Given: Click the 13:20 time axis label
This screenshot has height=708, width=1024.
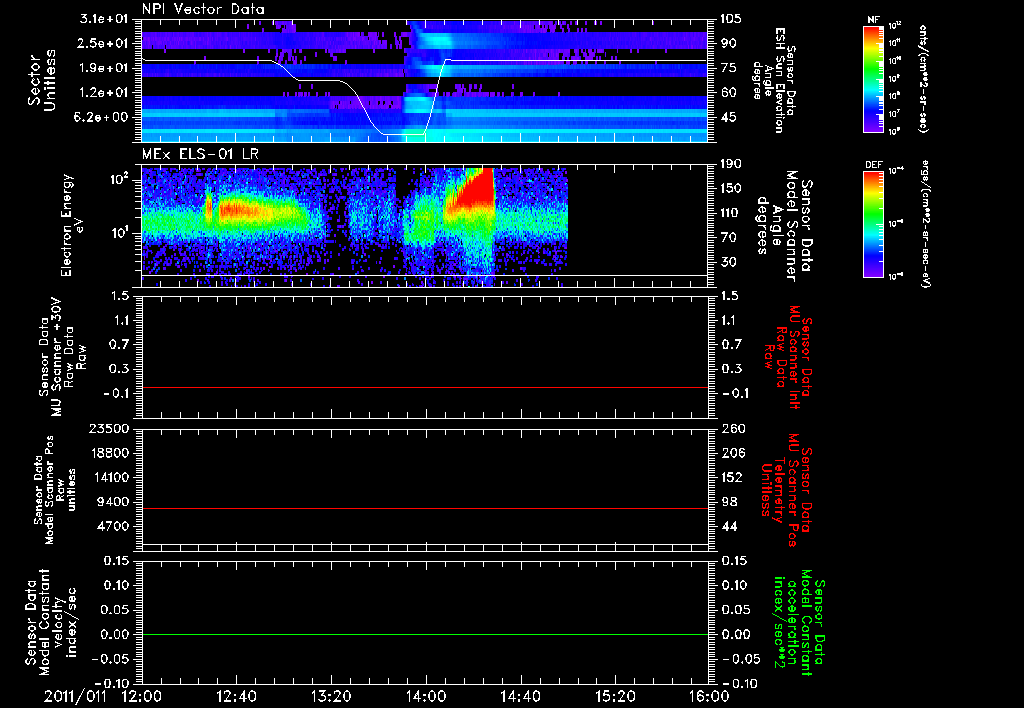Looking at the screenshot, I should pyautogui.click(x=332, y=697).
